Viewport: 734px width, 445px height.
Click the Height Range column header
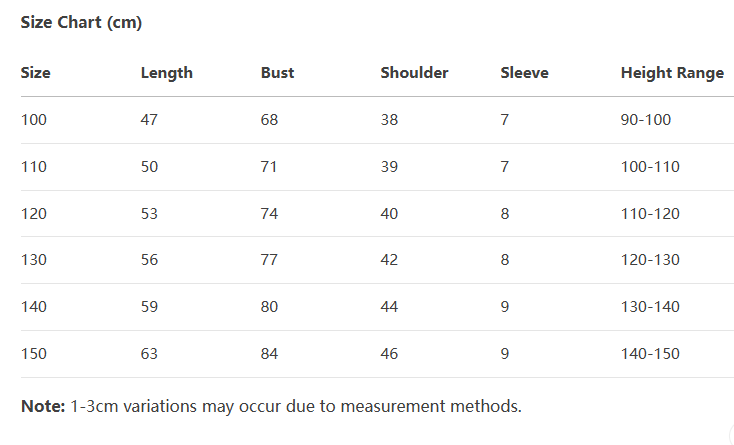coord(672,73)
